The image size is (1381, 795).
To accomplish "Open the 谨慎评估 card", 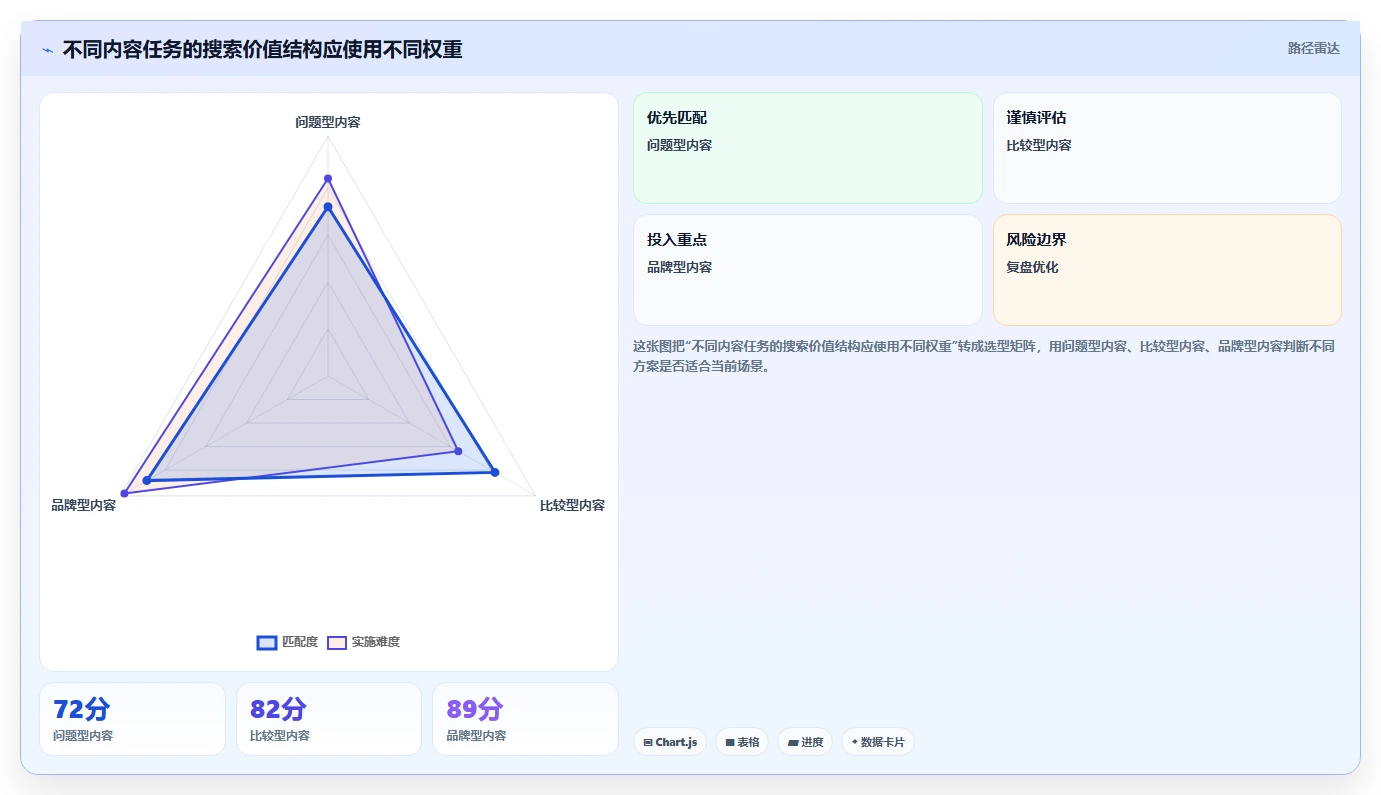I will click(x=1167, y=148).
